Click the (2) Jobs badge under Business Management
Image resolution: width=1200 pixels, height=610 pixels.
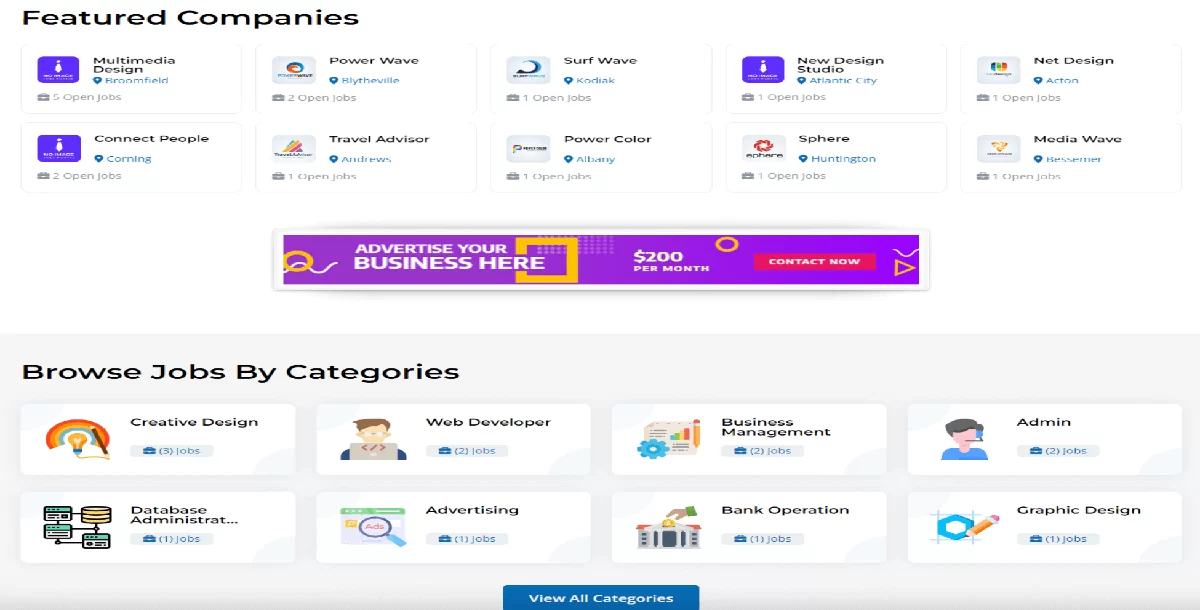[x=762, y=451]
